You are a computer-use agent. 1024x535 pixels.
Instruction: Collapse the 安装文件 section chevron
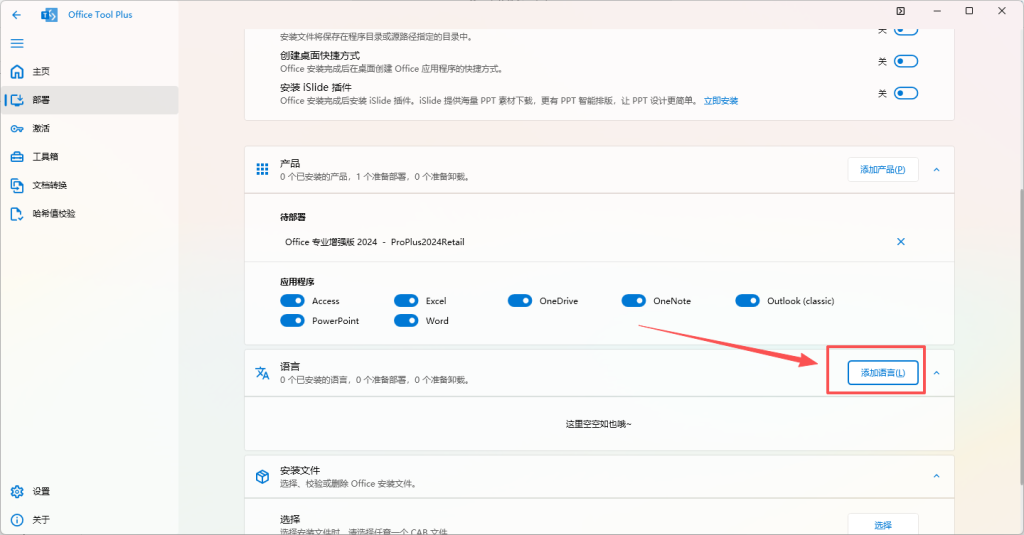coord(936,477)
